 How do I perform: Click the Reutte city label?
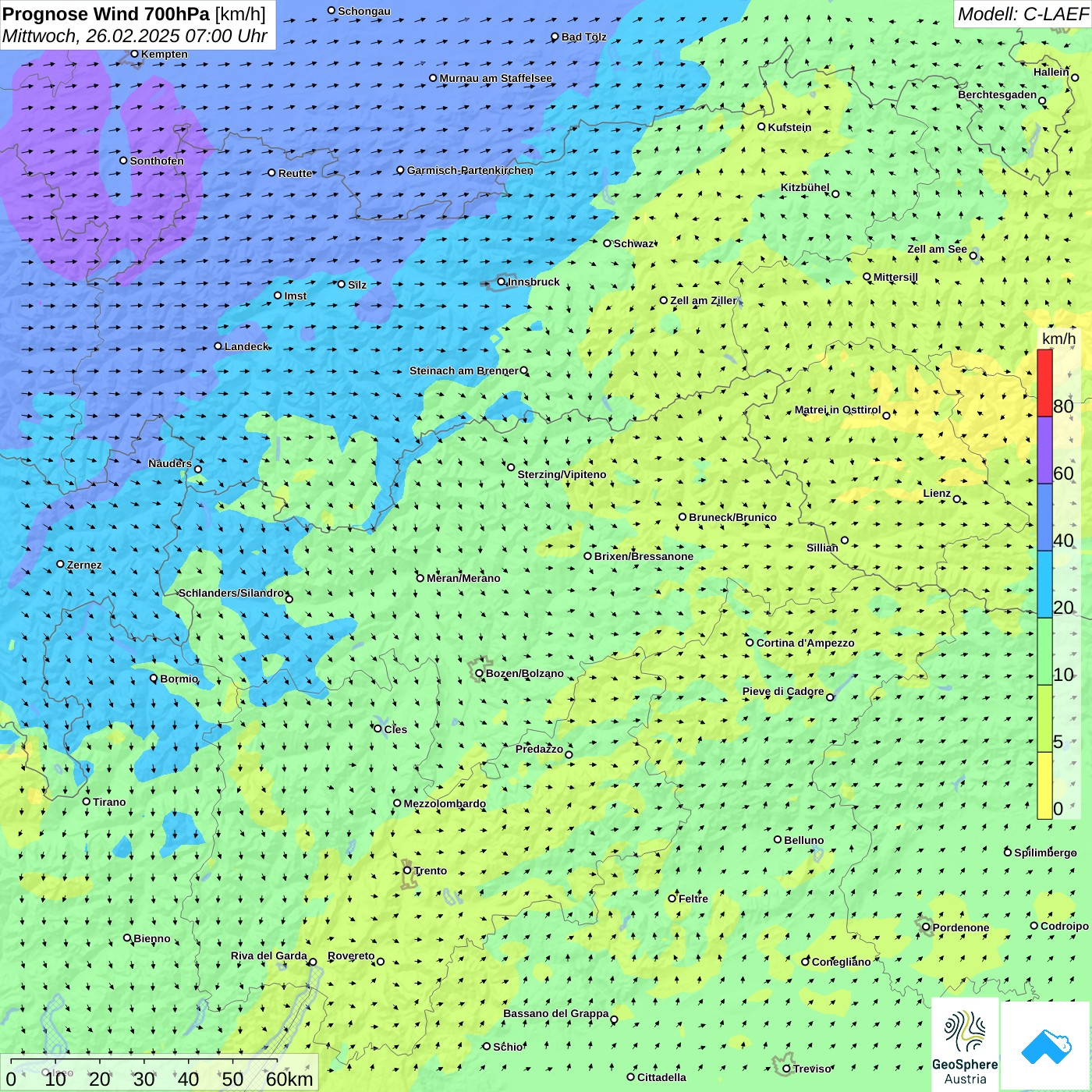(x=296, y=173)
